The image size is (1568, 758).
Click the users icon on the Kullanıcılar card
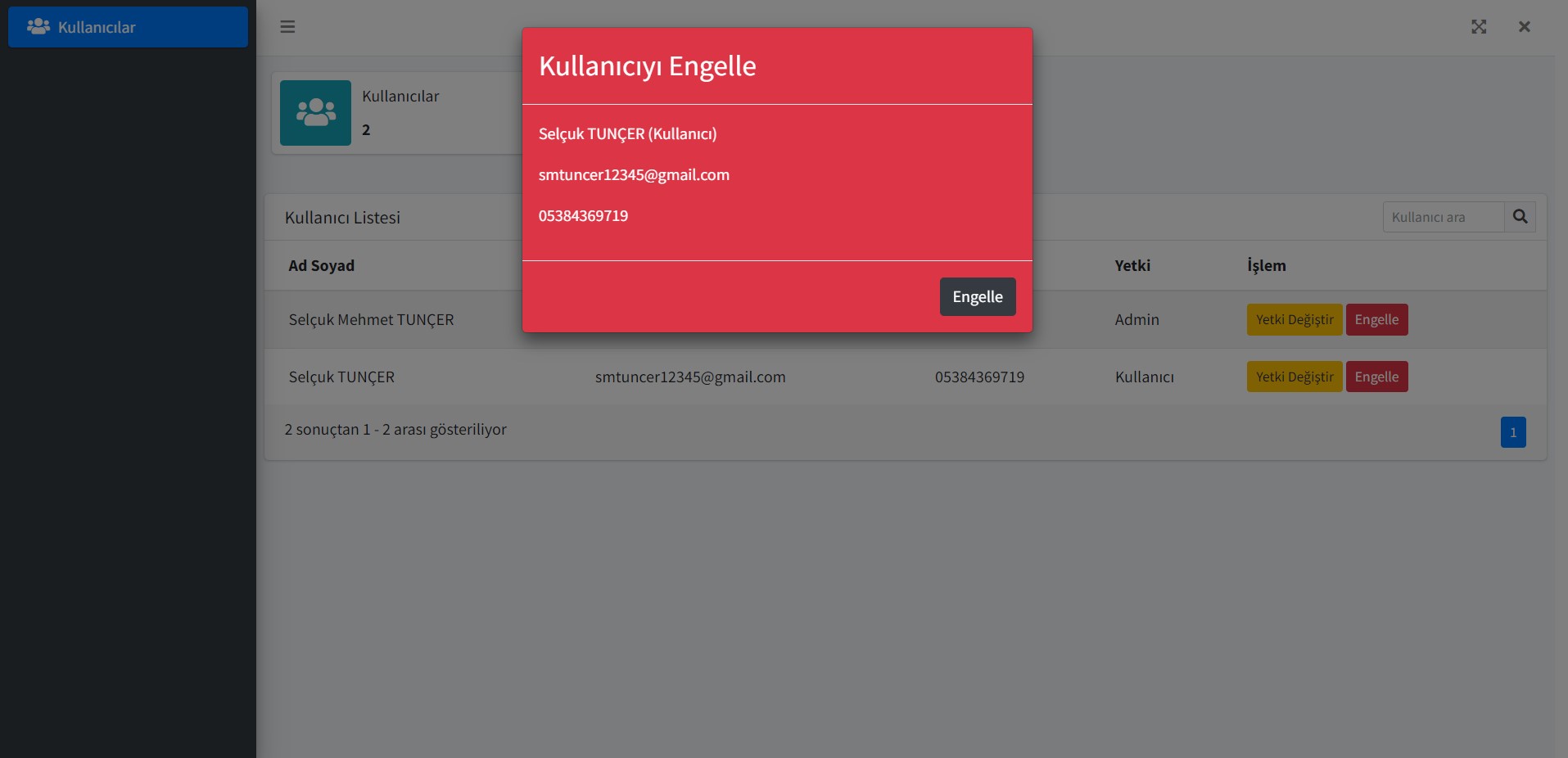[x=315, y=112]
